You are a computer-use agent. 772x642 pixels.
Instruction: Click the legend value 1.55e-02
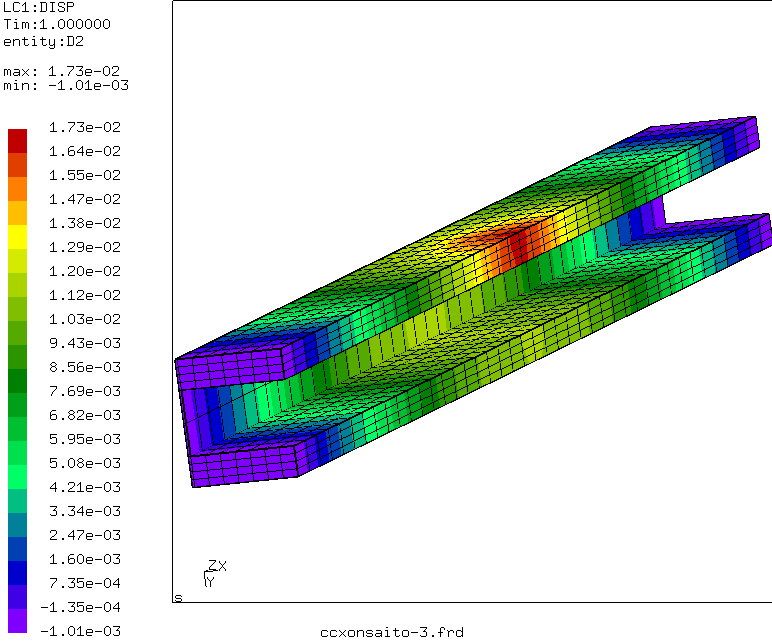85,175
